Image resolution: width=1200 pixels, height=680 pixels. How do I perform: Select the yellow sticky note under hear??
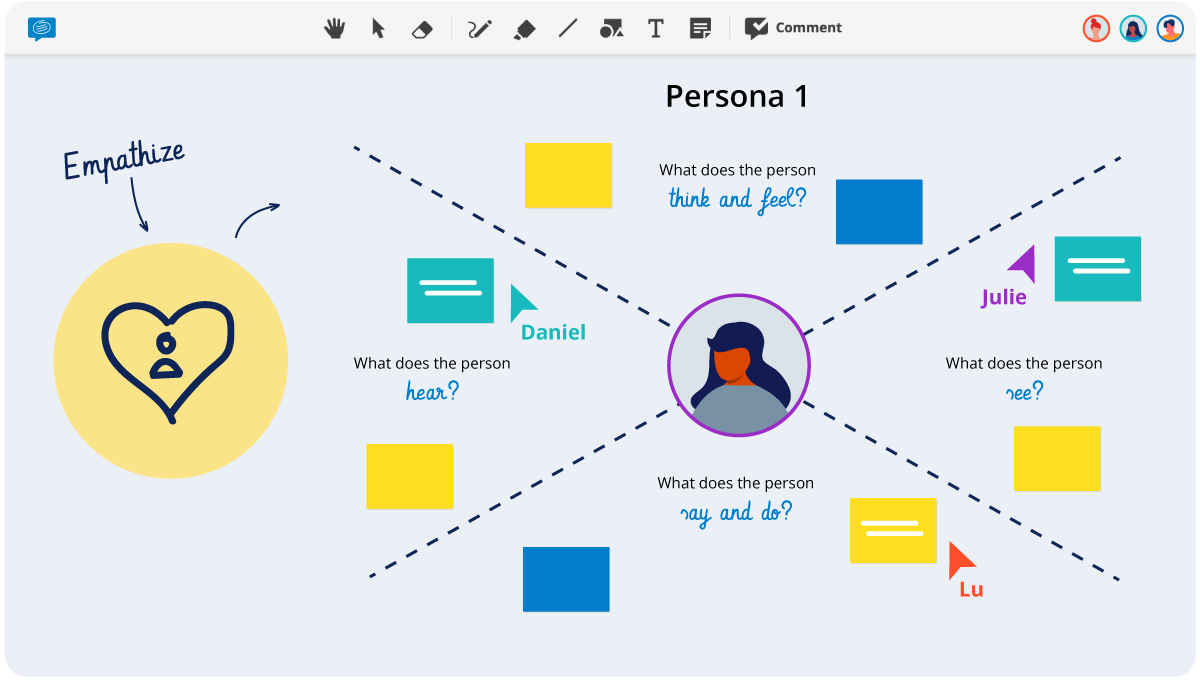point(410,476)
